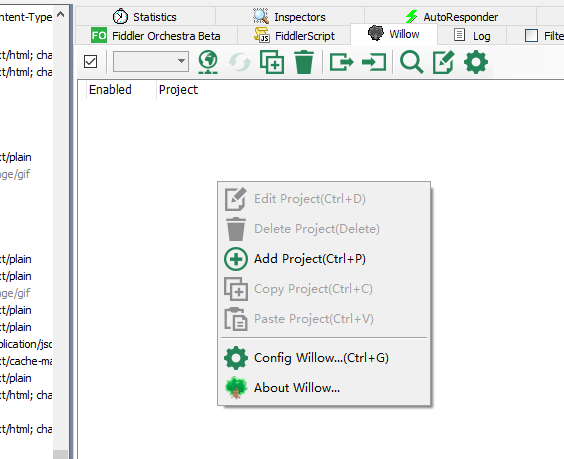
Task: Open the AutoResponder tab
Action: [451, 17]
